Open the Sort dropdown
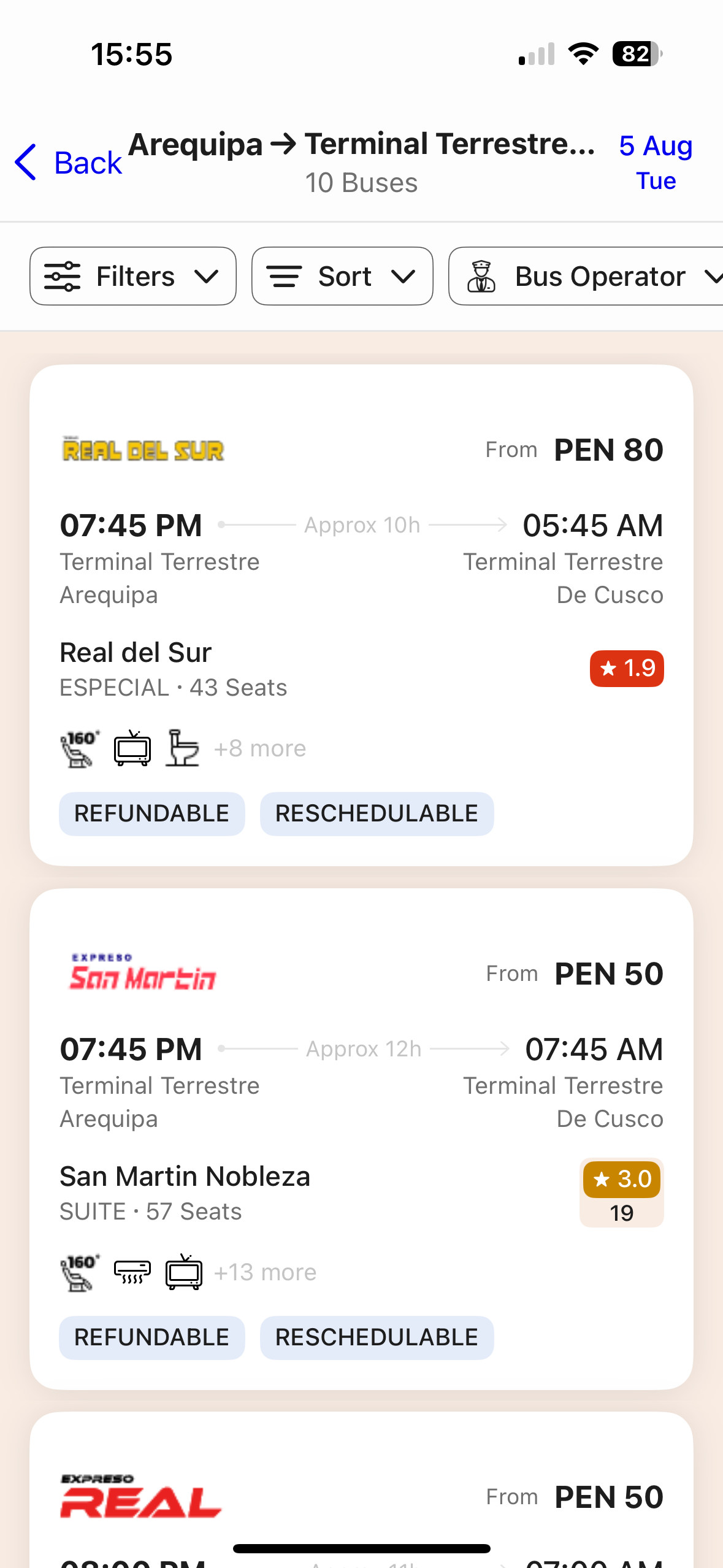The image size is (723, 1568). [342, 276]
